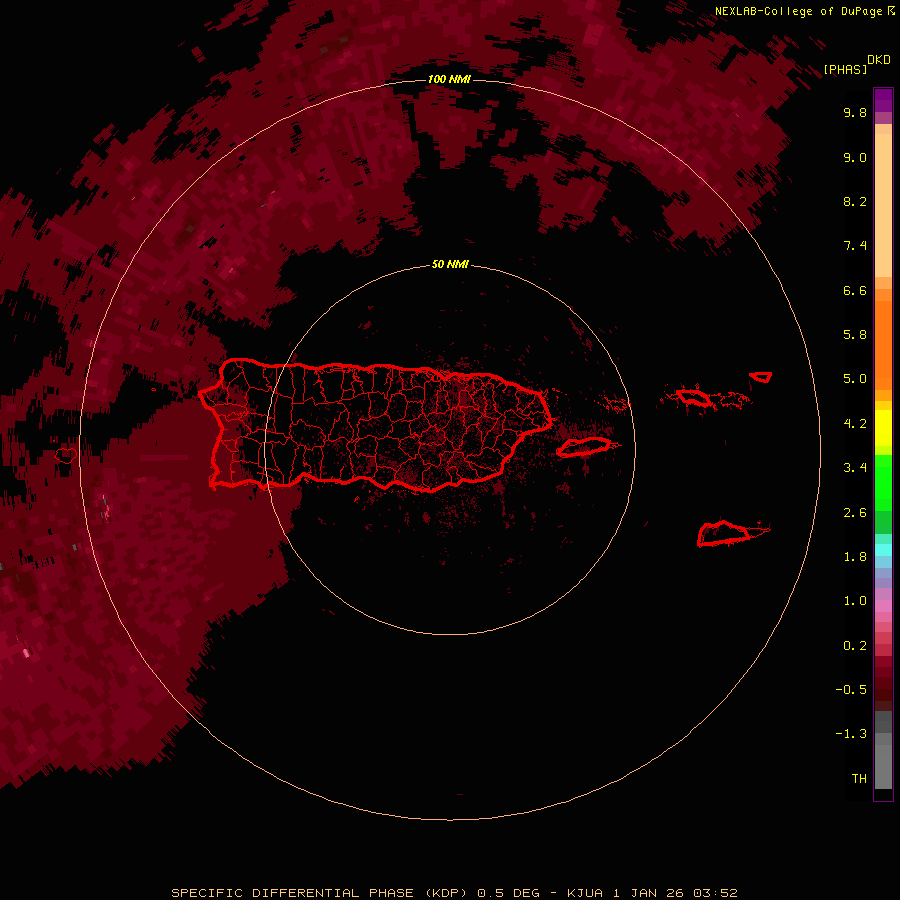Click the solid orange color bar segment
This screenshot has width=900, height=900.
point(883,345)
